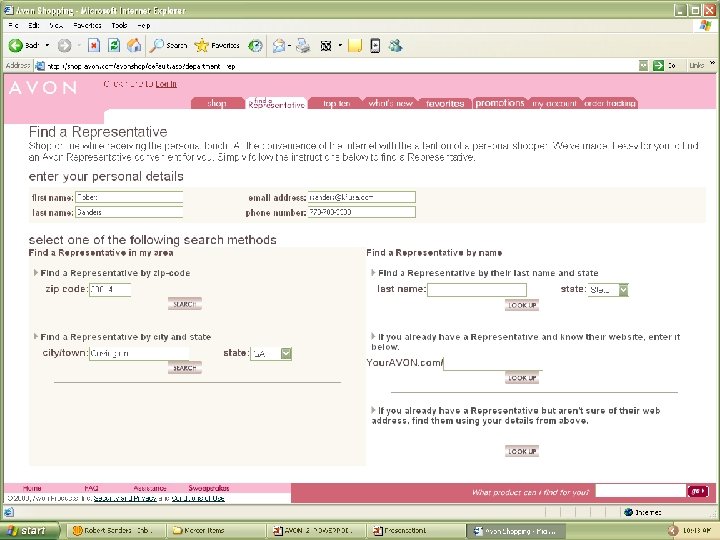Open the what's new tab

point(390,103)
